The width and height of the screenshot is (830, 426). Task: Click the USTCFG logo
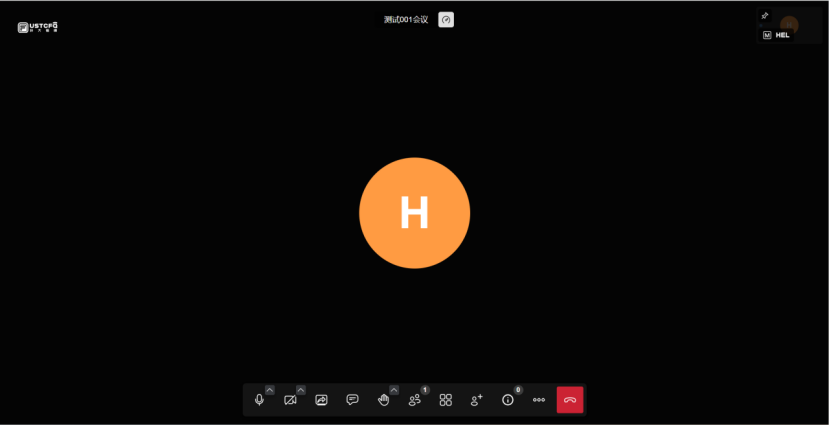(x=38, y=27)
